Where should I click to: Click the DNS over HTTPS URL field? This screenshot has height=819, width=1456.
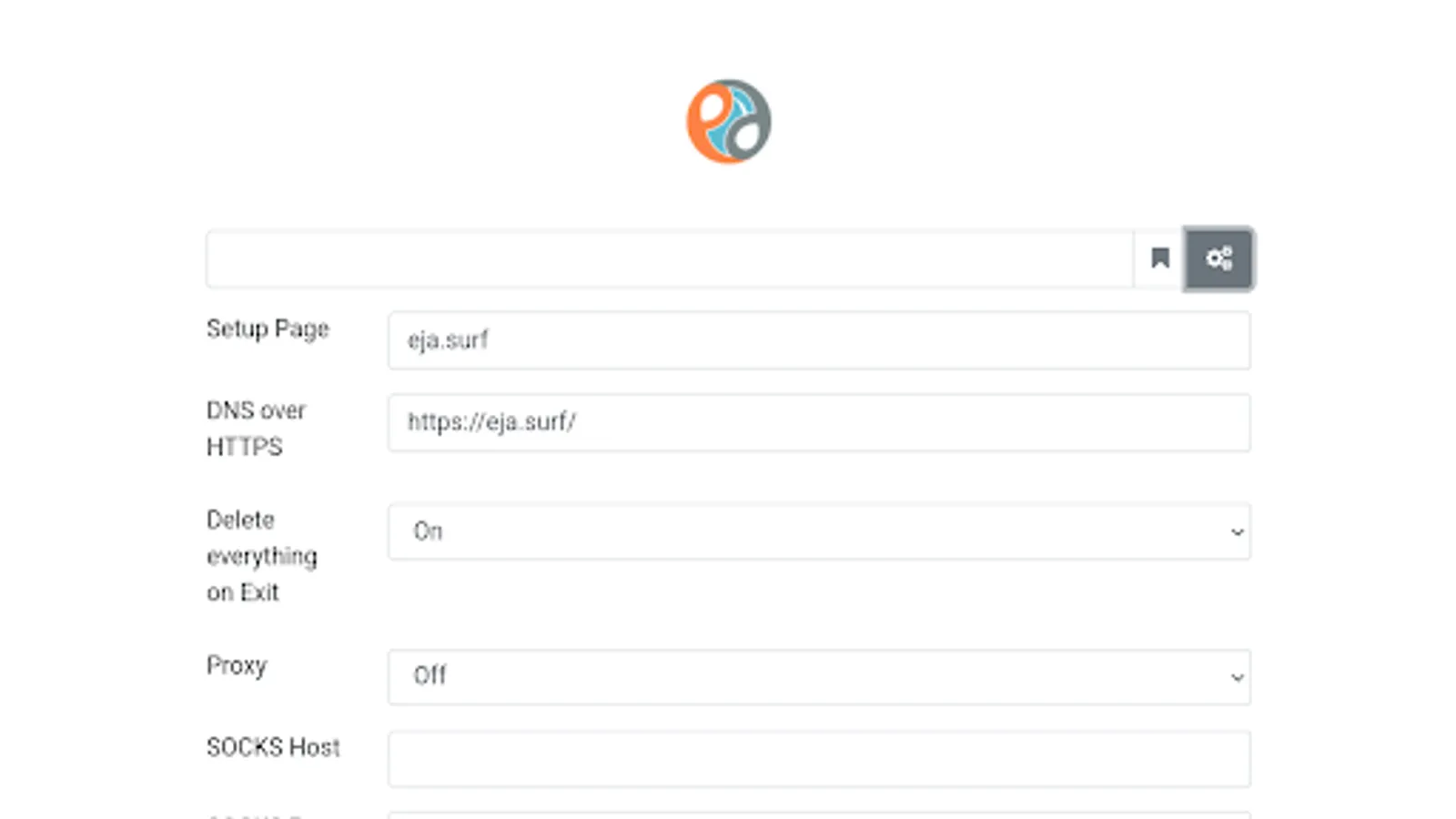(819, 422)
